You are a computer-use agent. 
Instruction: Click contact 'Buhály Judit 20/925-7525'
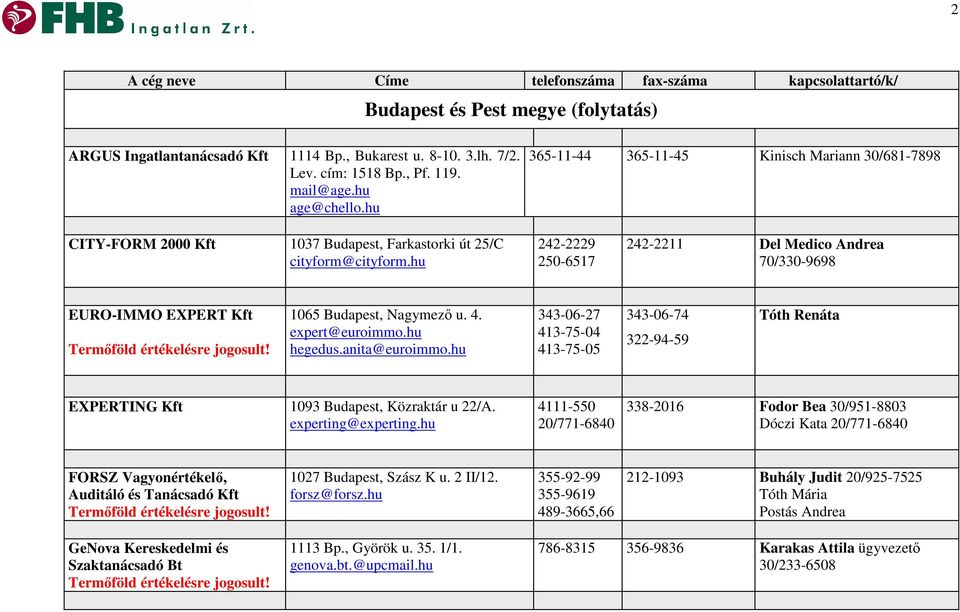(841, 477)
